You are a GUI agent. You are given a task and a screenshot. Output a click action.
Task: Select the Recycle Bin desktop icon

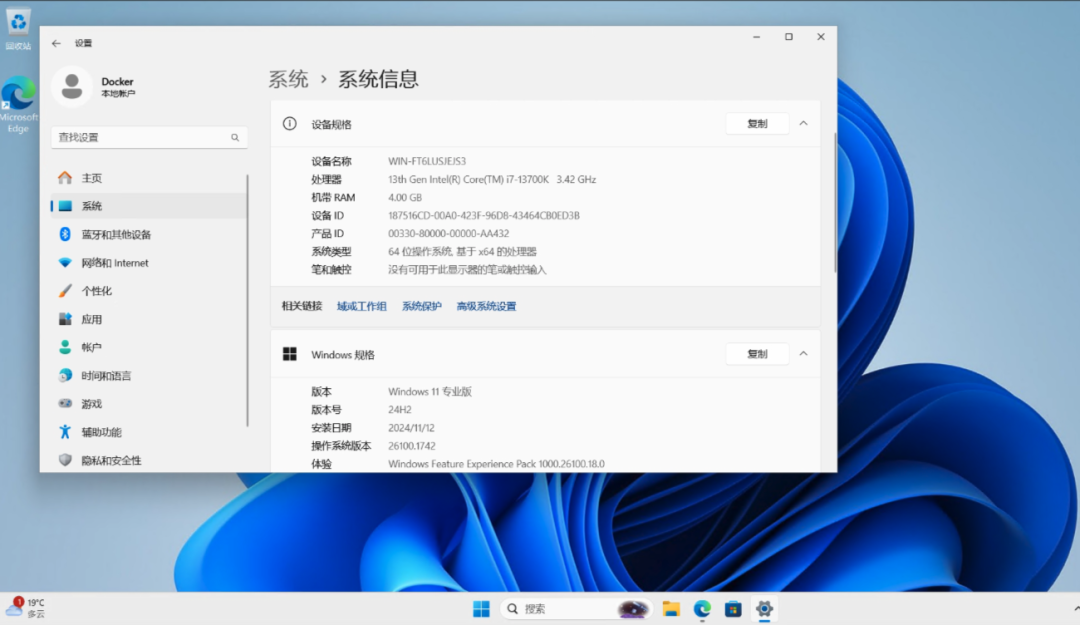pos(18,29)
